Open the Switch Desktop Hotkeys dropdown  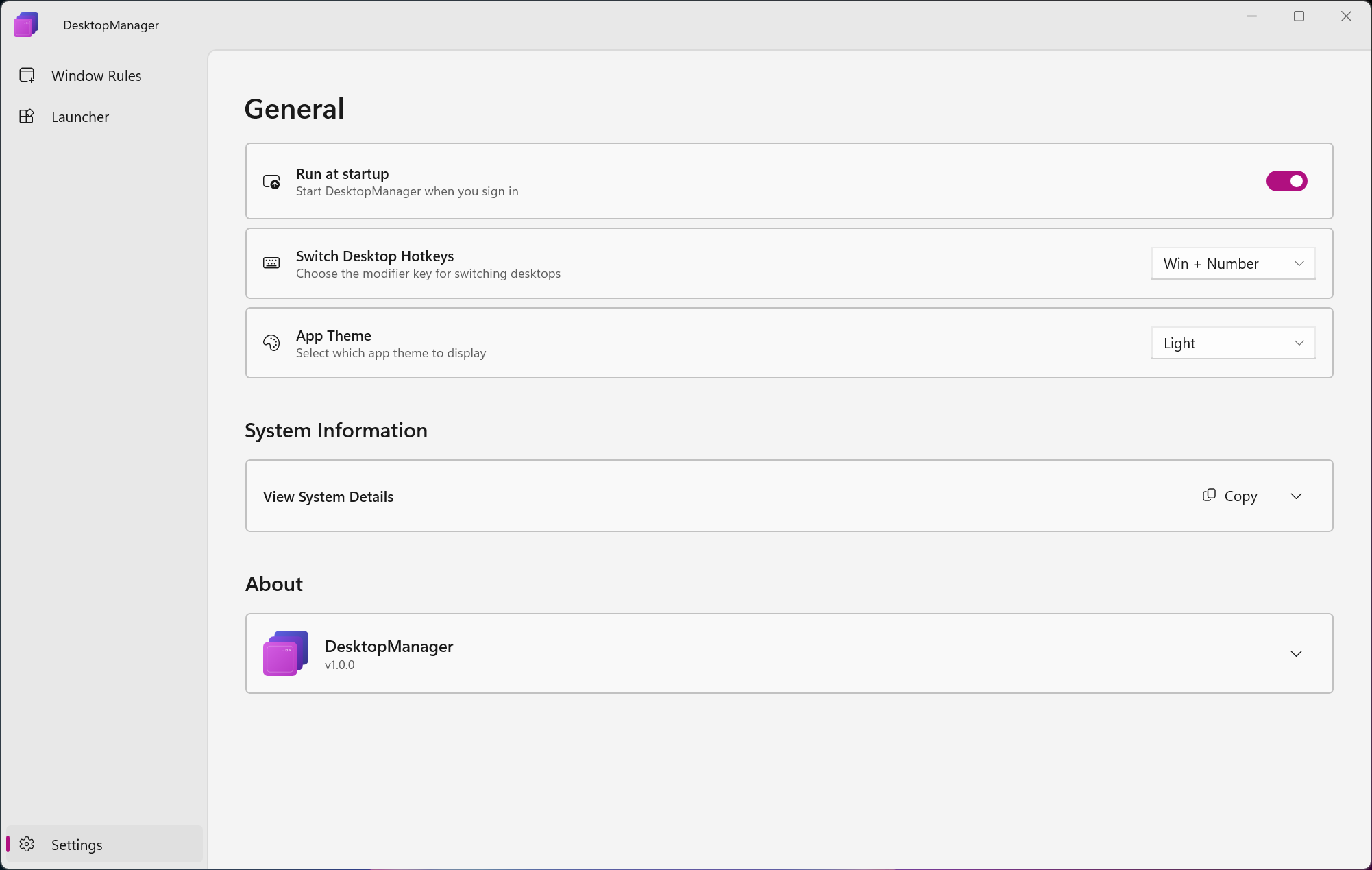(1233, 263)
